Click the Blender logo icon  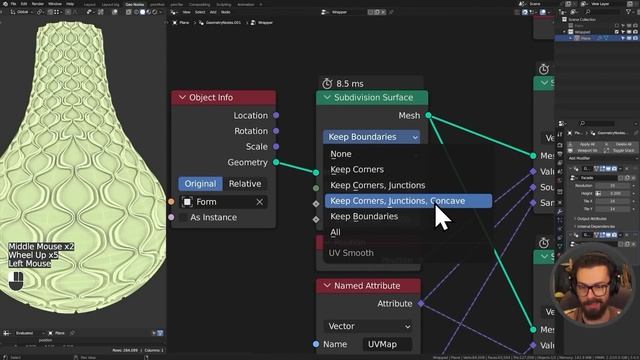coord(5,4)
